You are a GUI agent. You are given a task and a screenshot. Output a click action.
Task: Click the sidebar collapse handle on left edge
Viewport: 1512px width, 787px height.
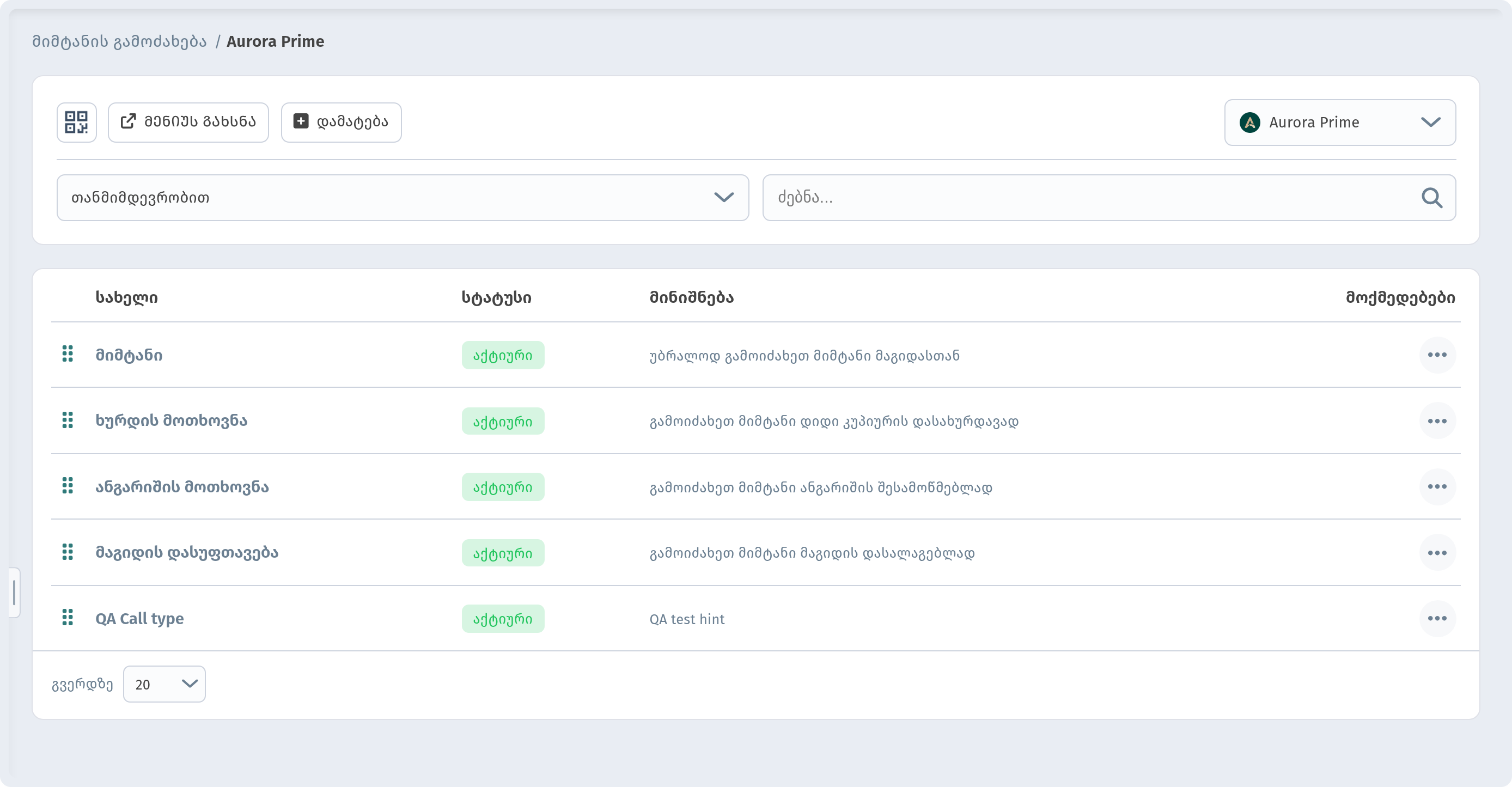[x=14, y=592]
